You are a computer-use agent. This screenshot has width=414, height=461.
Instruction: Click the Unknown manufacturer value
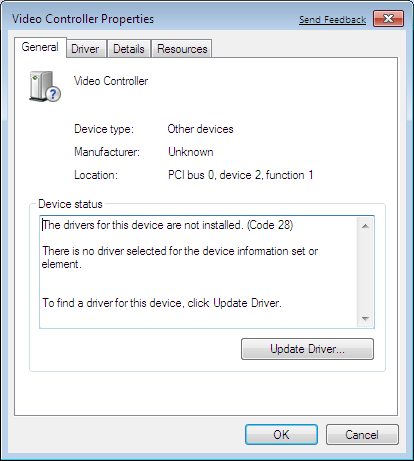[191, 152]
